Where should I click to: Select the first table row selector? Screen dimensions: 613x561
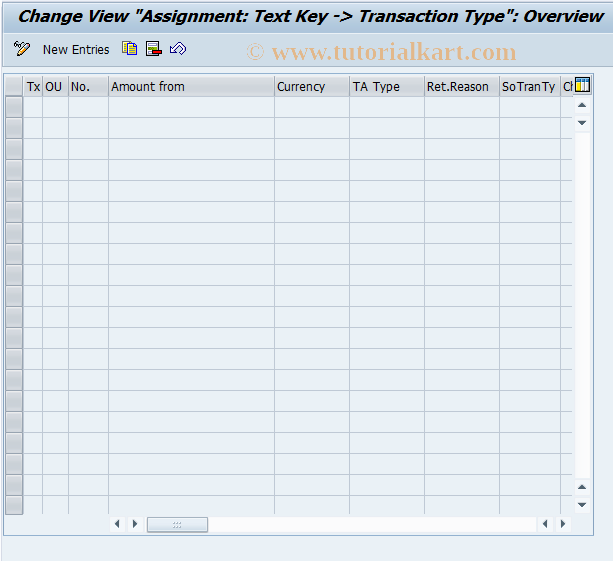coord(14,107)
